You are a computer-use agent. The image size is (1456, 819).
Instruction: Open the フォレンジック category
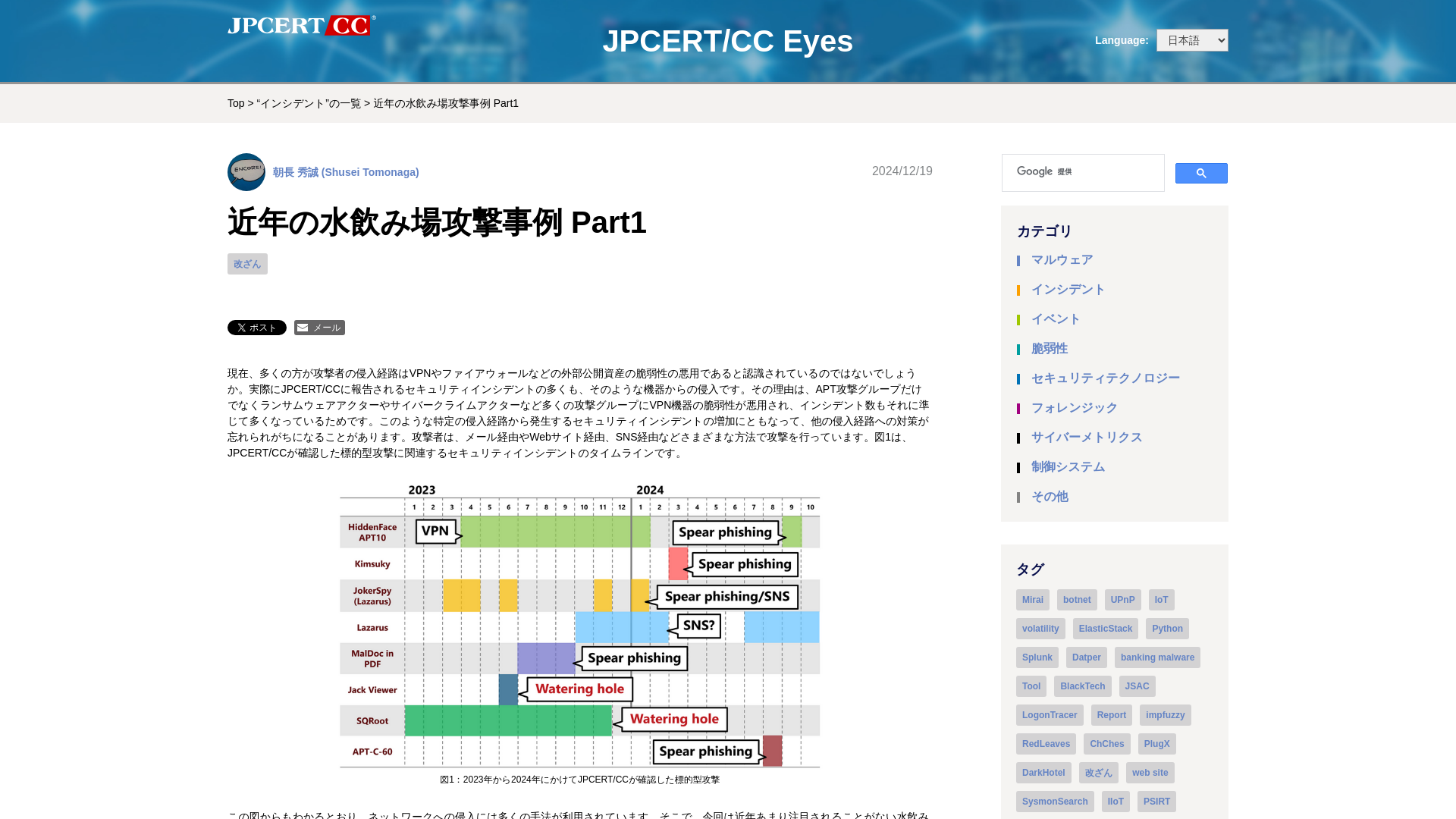pyautogui.click(x=1074, y=408)
